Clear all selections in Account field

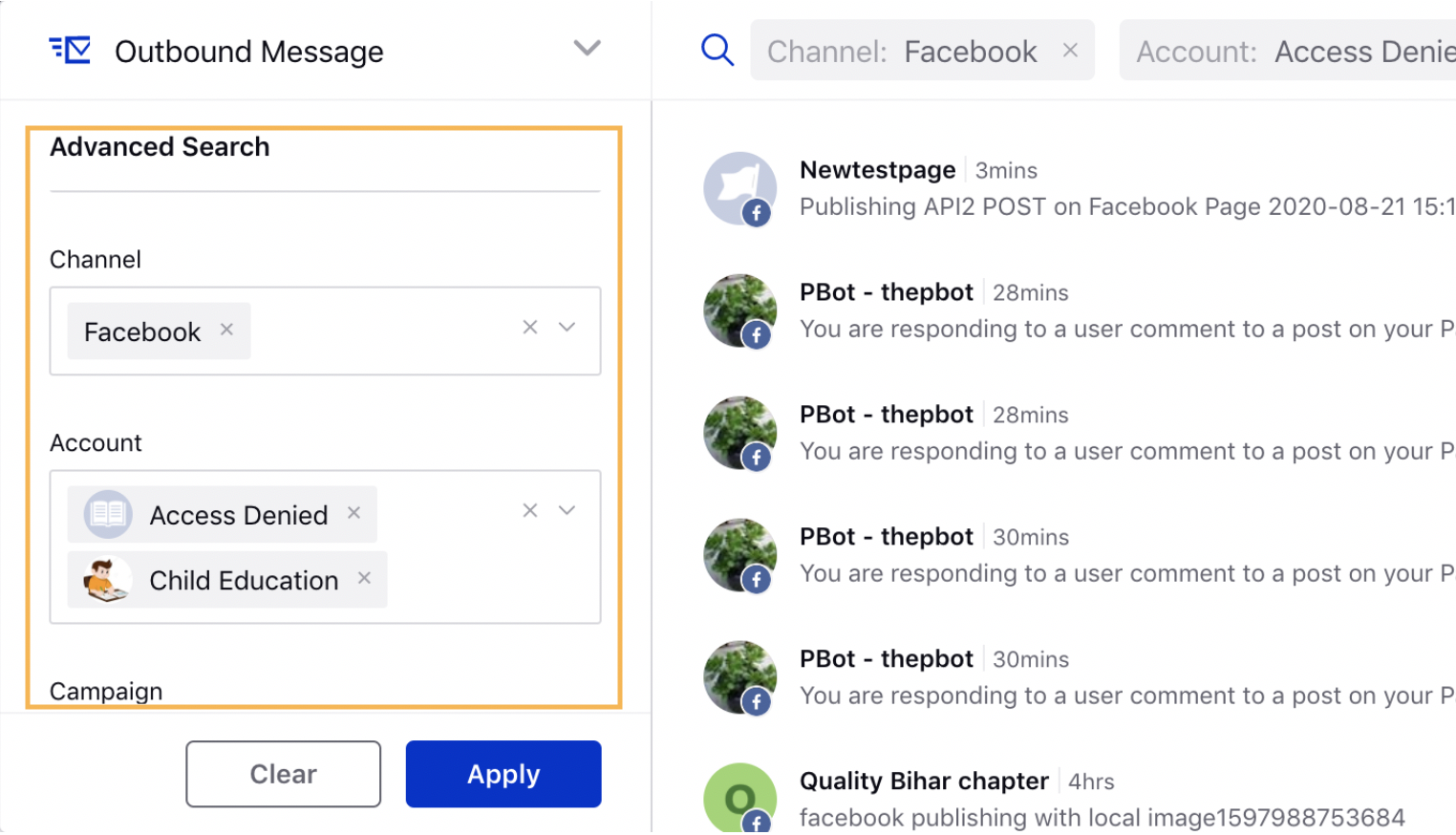[530, 511]
